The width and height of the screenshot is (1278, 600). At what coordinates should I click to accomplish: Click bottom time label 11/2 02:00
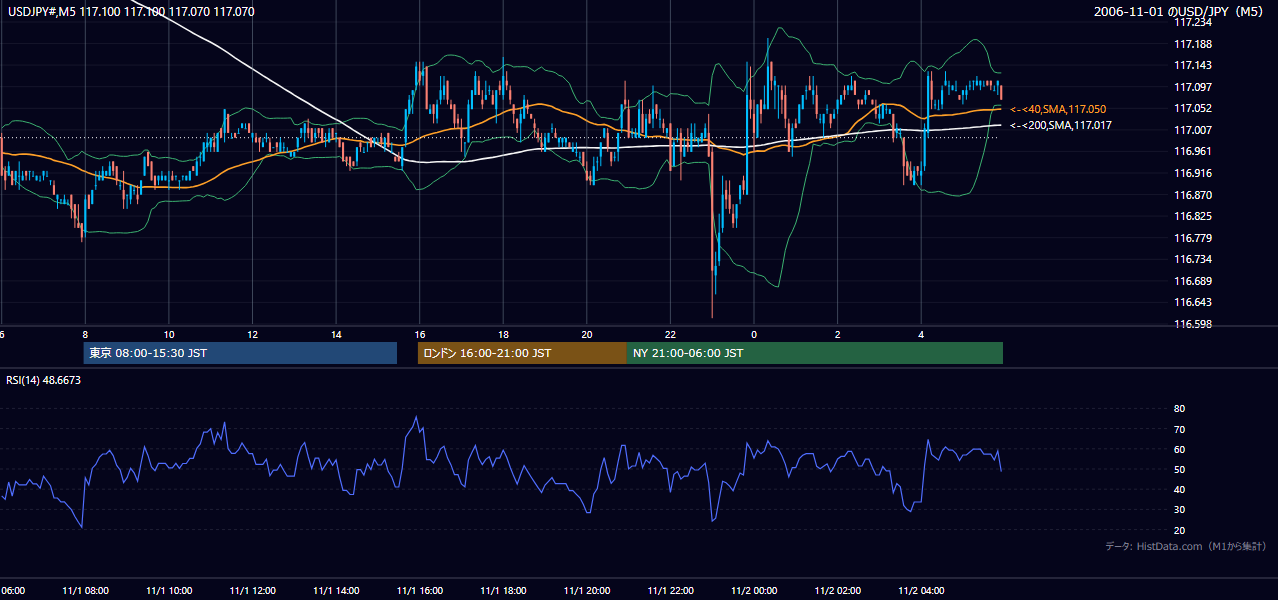click(x=838, y=591)
